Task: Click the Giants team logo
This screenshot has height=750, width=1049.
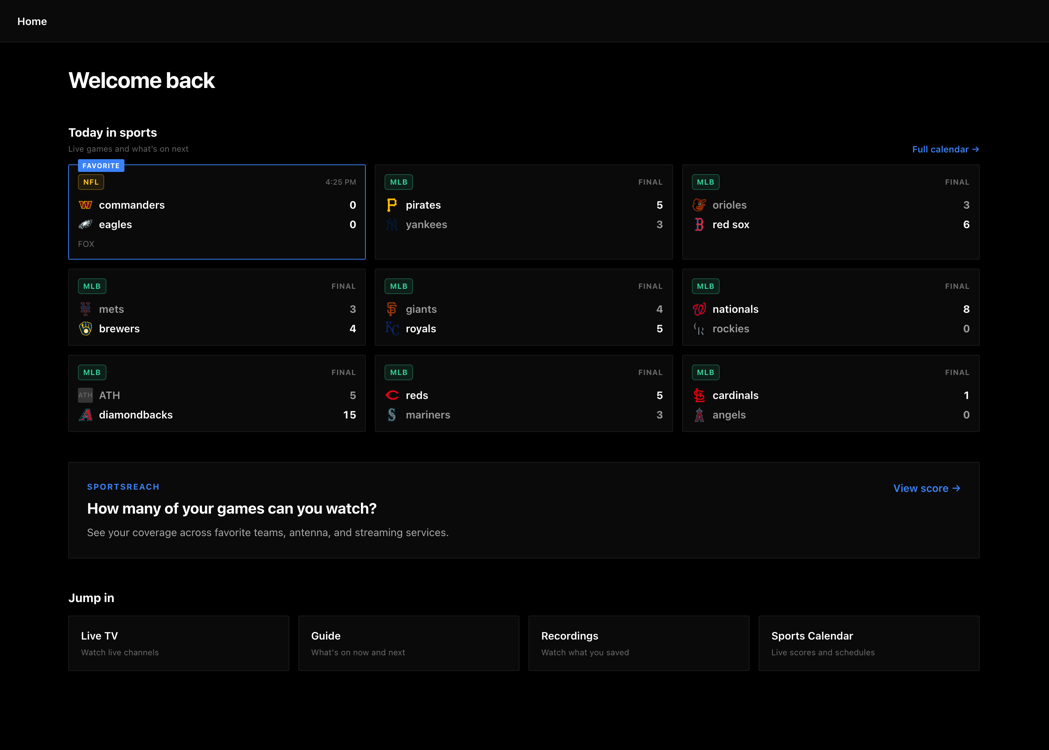Action: click(x=392, y=309)
